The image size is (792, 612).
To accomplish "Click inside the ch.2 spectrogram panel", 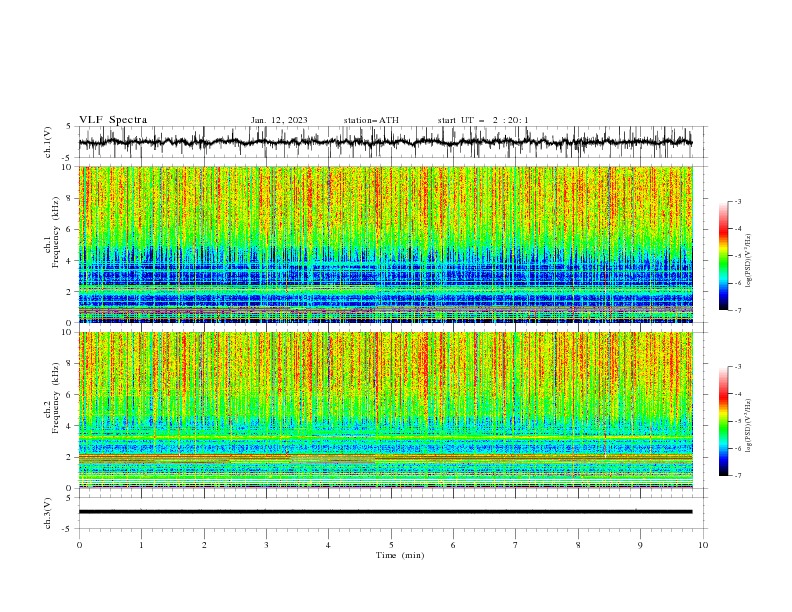I will pyautogui.click(x=385, y=410).
